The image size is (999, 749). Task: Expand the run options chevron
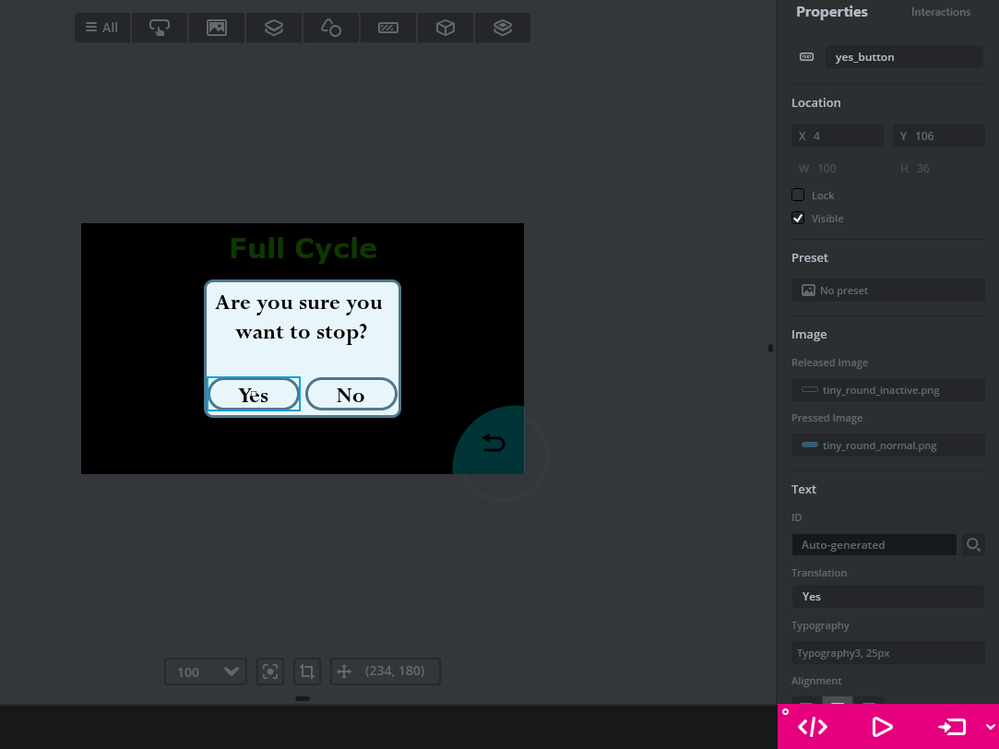[990, 727]
